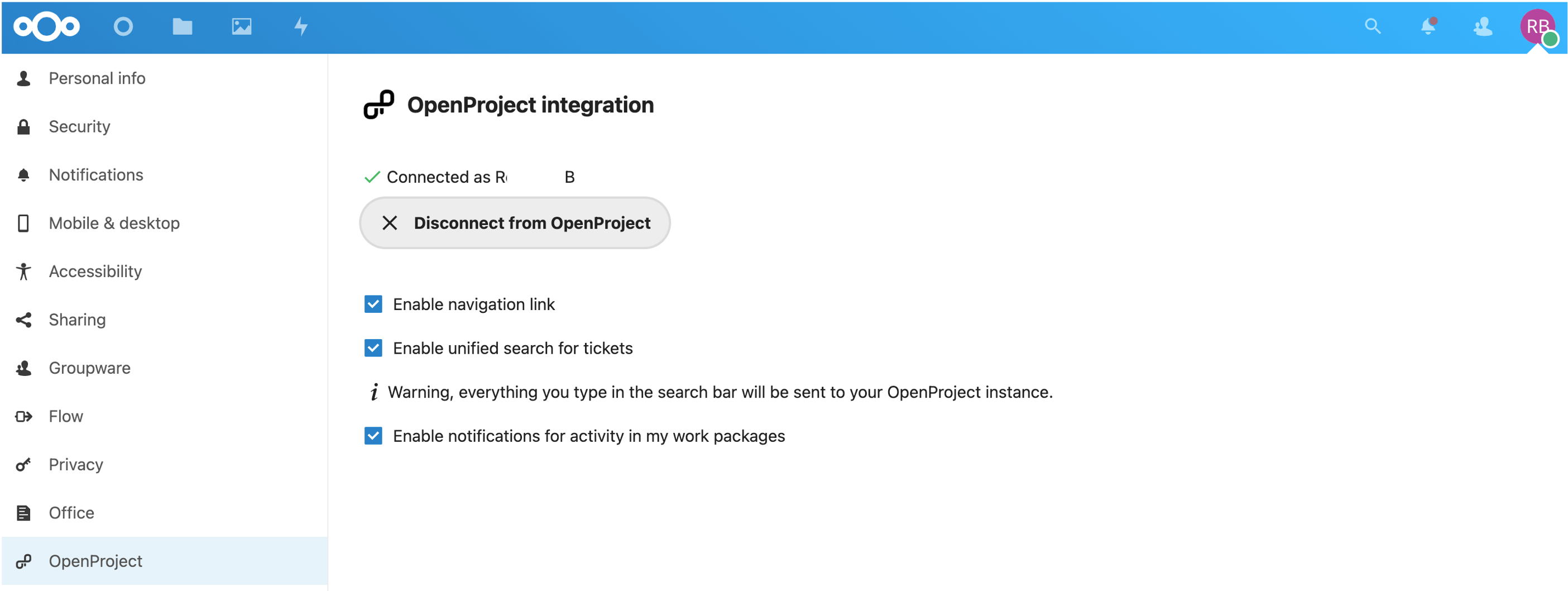
Task: Open the notifications bell
Action: coord(1427,26)
